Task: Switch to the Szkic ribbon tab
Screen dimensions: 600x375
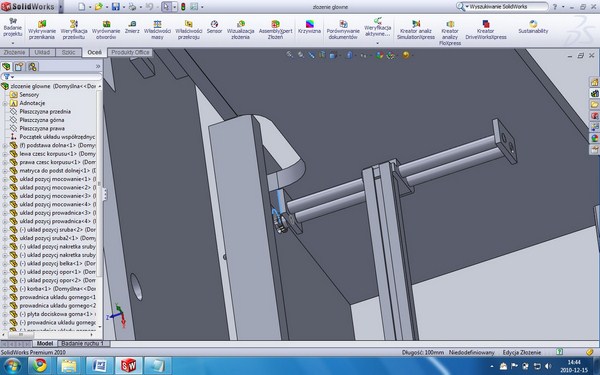Action: pyautogui.click(x=68, y=52)
